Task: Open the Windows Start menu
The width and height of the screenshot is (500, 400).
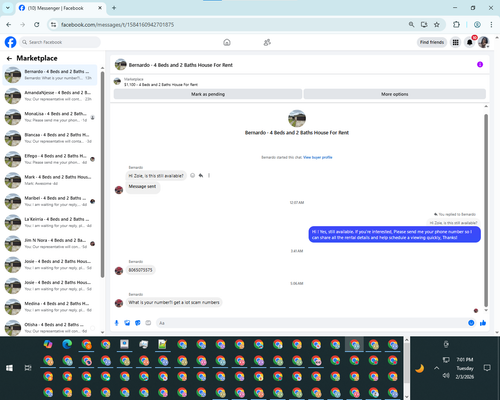Action: tap(9, 368)
